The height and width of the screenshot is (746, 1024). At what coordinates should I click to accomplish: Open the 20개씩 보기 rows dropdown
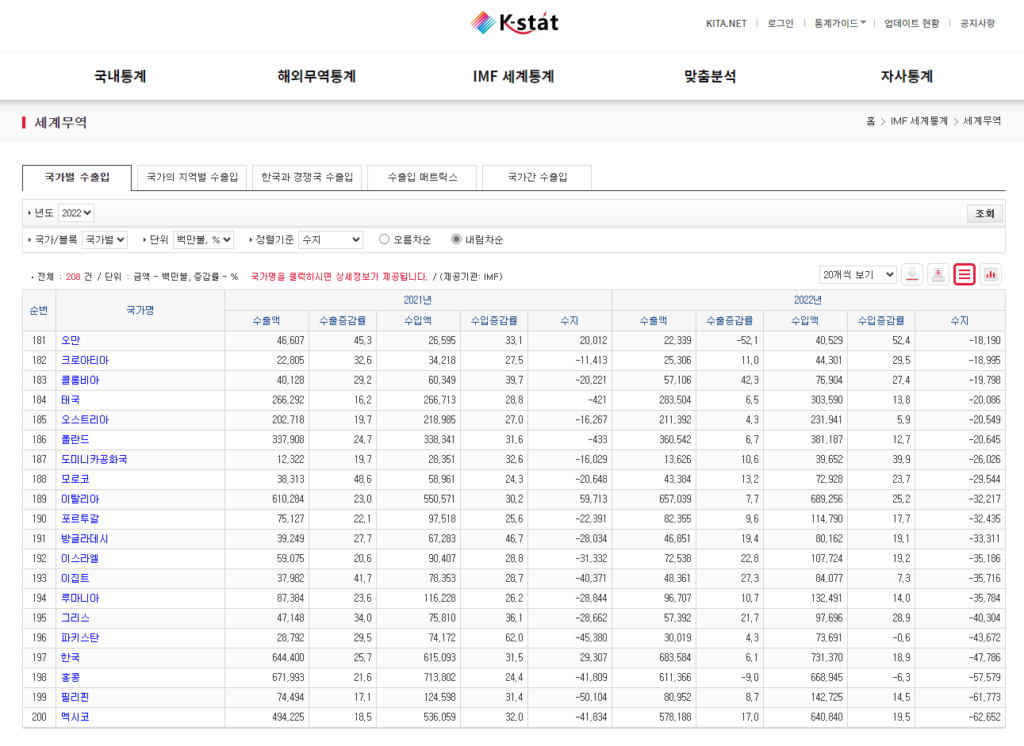[x=858, y=275]
